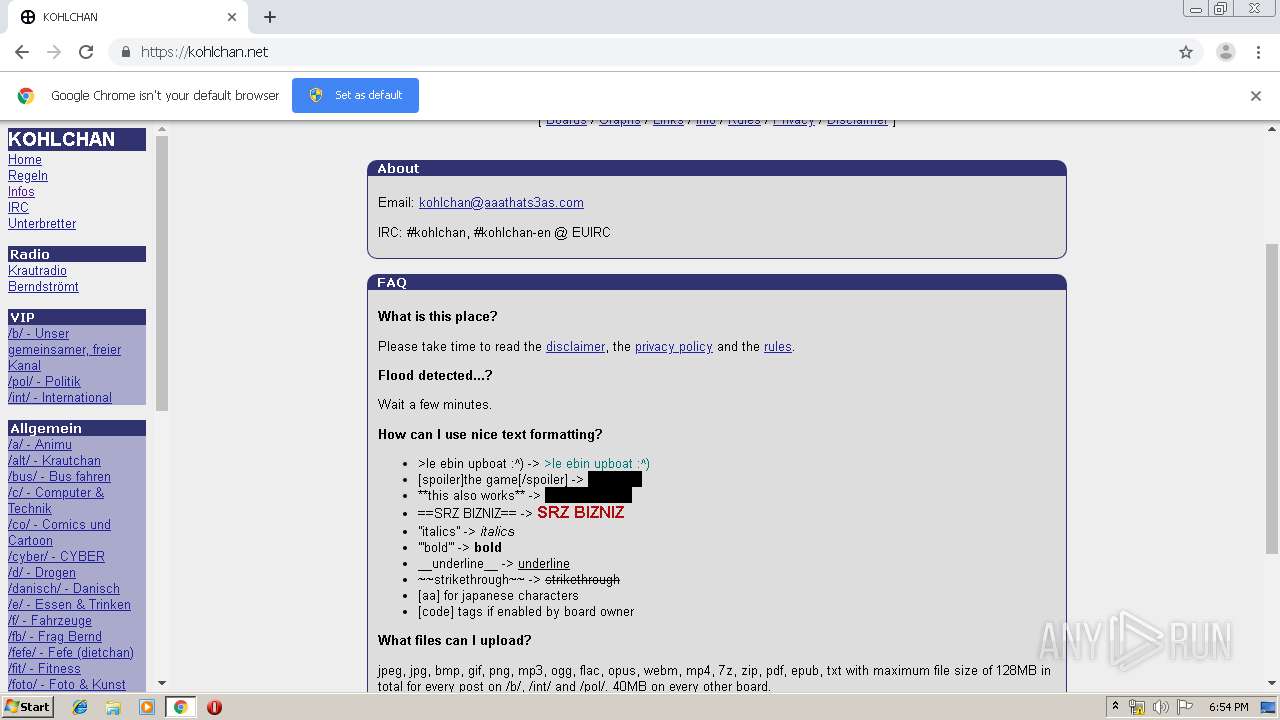Open the Chrome three-dot menu
The image size is (1280, 720).
1256,52
